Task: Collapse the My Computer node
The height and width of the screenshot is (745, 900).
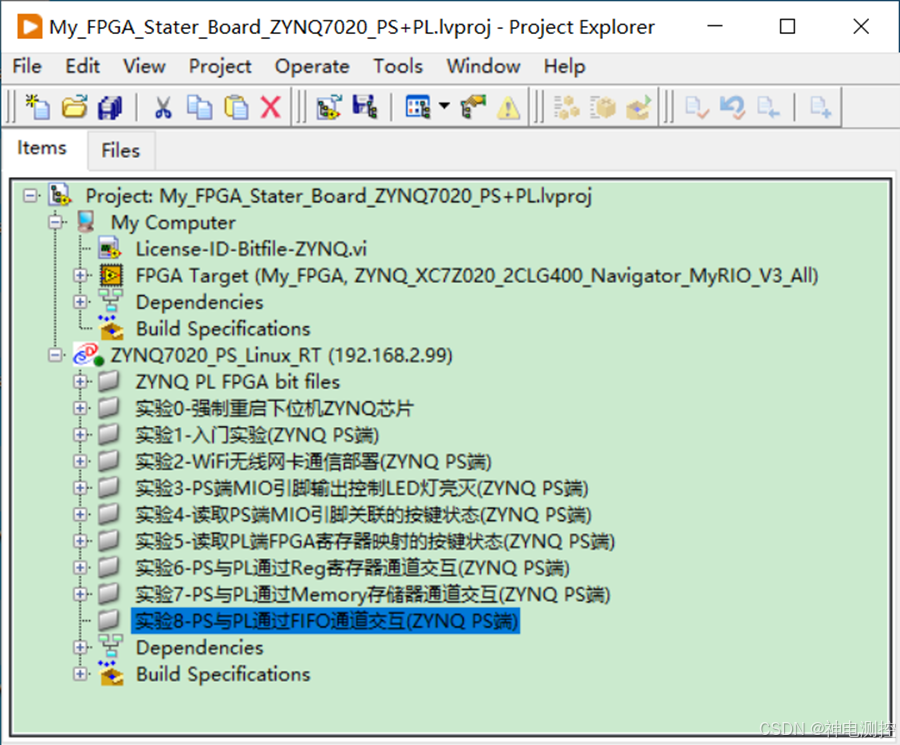Action: 56,223
